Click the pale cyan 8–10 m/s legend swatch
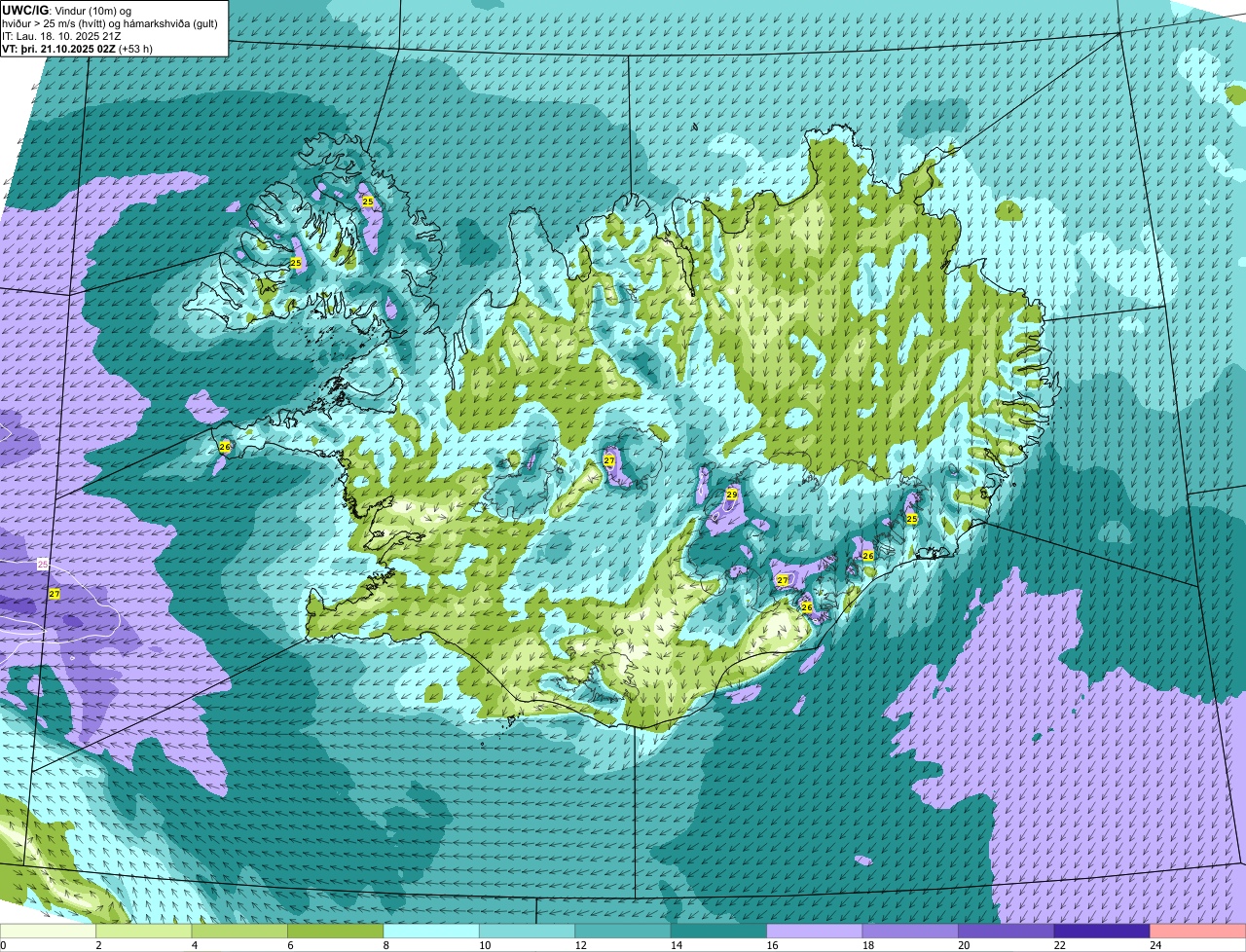This screenshot has height=952, width=1246. pos(432,931)
